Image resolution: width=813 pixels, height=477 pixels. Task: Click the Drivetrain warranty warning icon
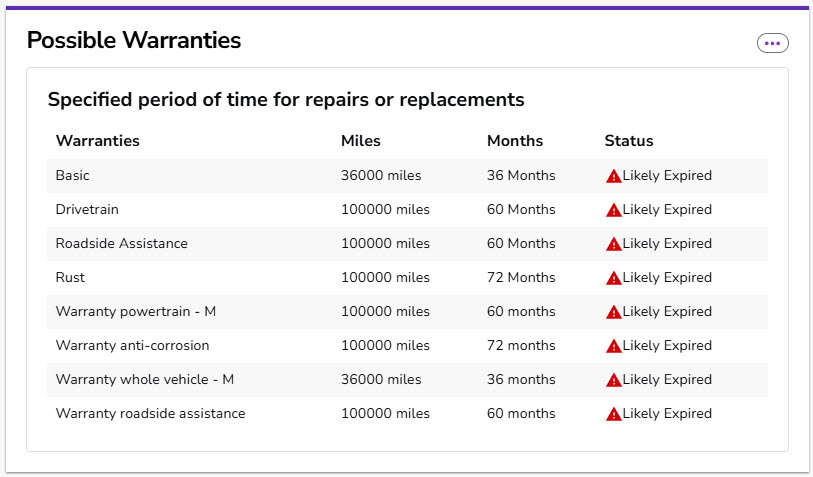(613, 210)
